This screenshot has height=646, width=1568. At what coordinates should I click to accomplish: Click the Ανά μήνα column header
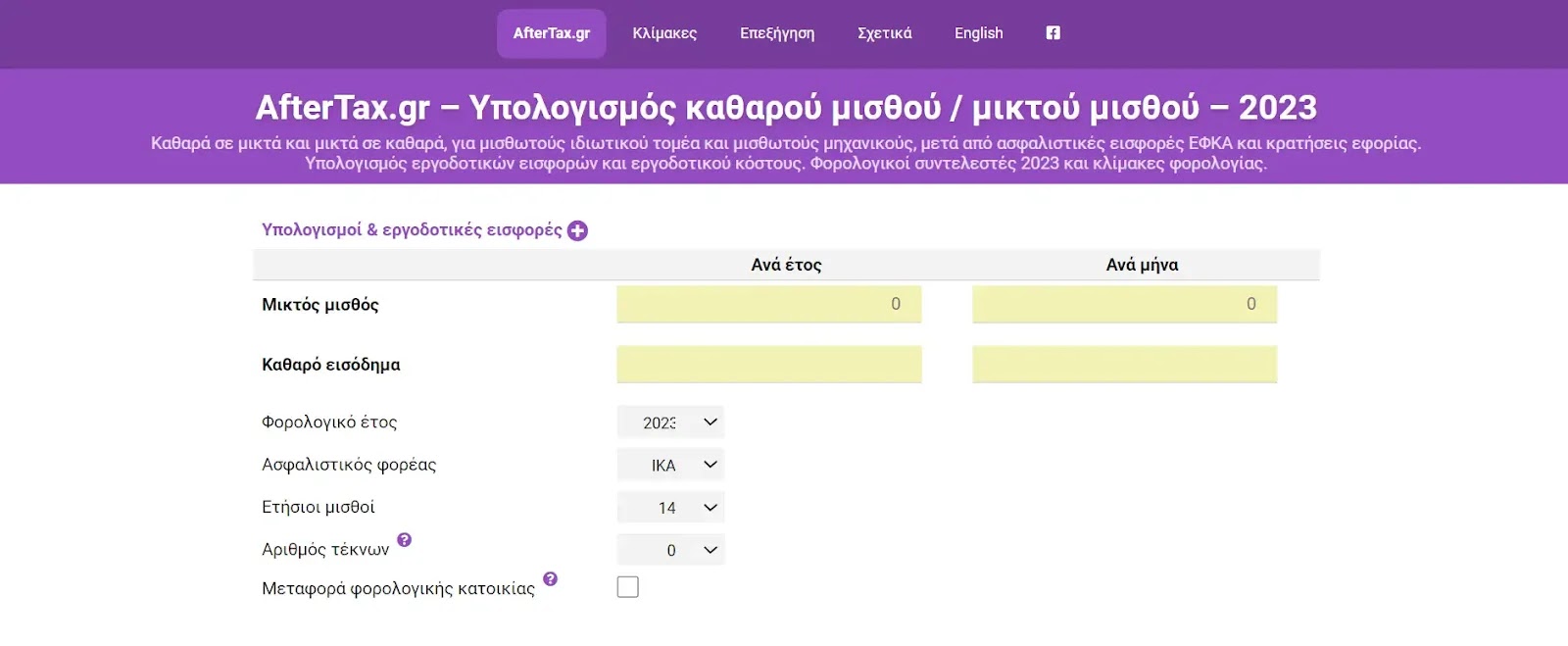pyautogui.click(x=1142, y=265)
